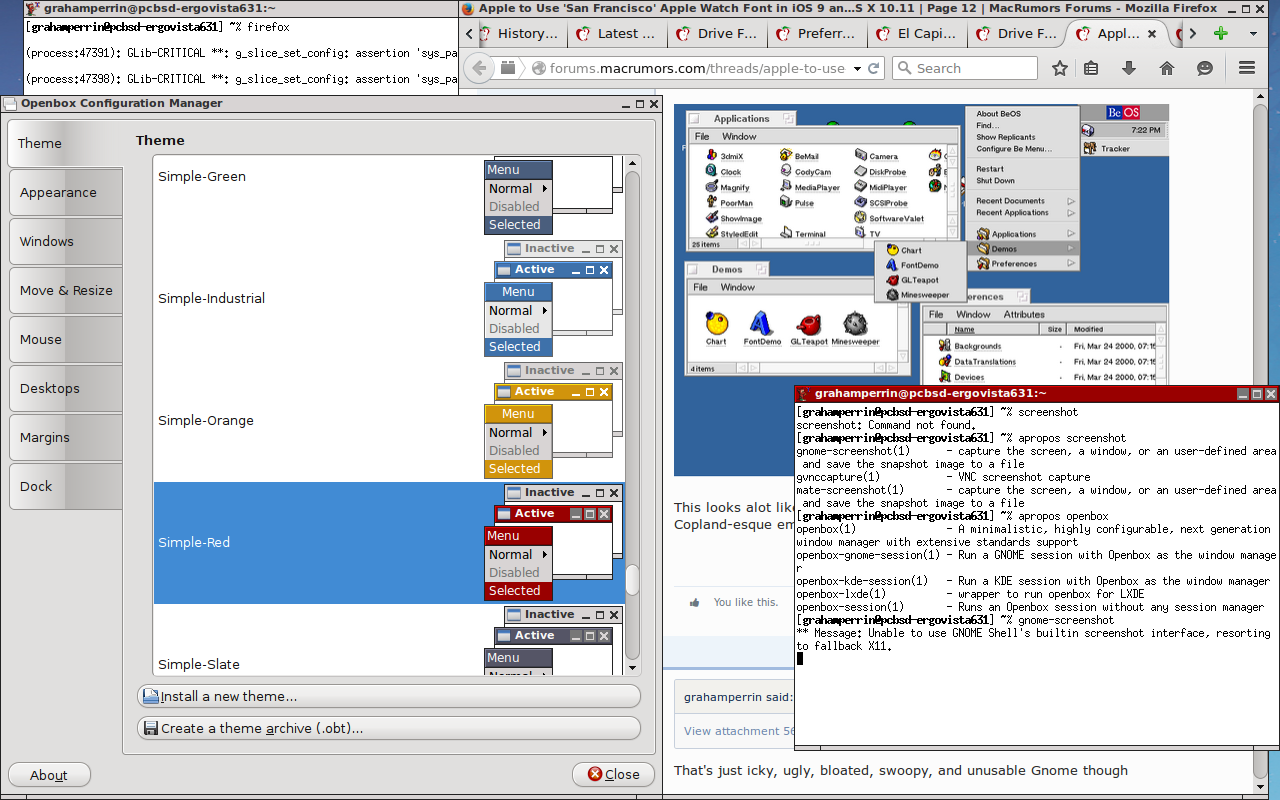The width and height of the screenshot is (1280, 800).
Task: Open the Appearance tab in Openbox config
Action: pos(65,192)
